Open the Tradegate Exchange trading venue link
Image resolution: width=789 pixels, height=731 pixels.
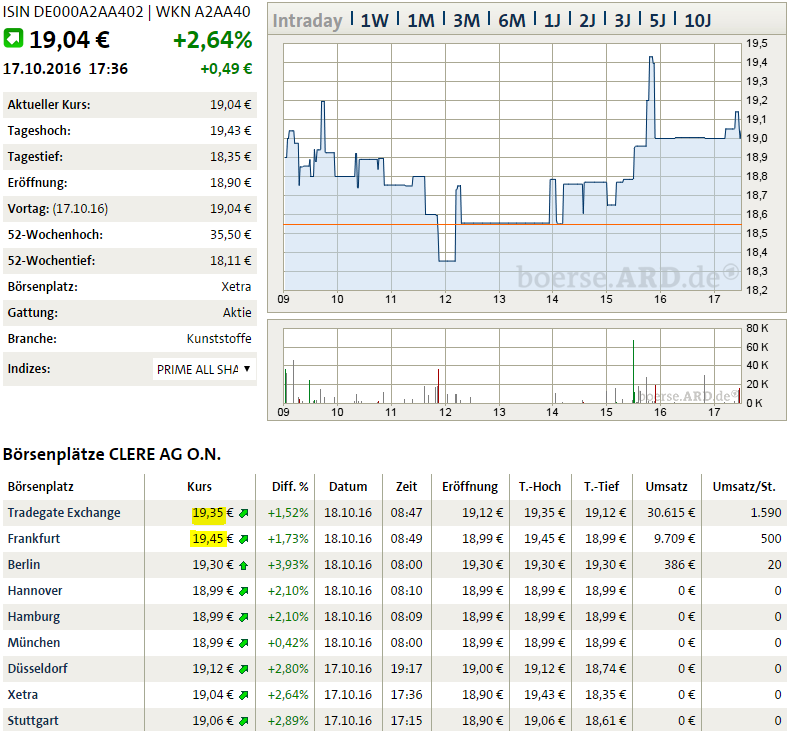coord(63,513)
